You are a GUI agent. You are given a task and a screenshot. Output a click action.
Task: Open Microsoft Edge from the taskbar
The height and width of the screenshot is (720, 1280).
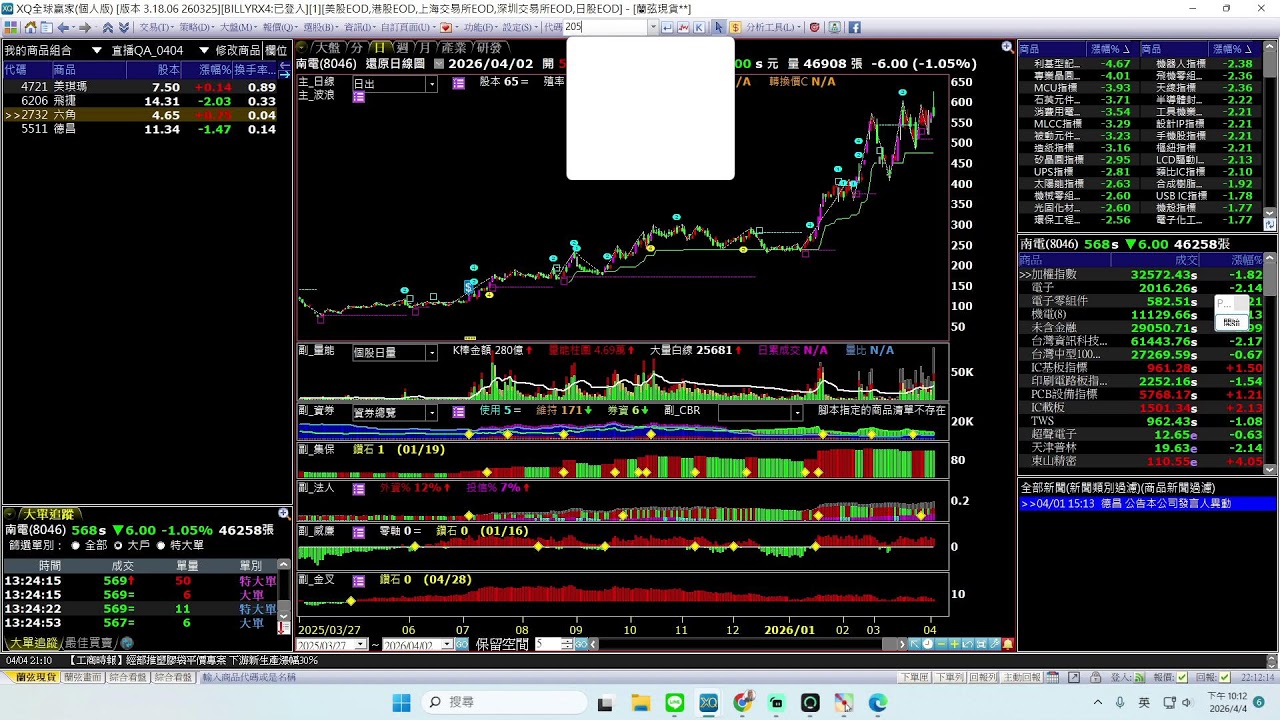click(878, 703)
